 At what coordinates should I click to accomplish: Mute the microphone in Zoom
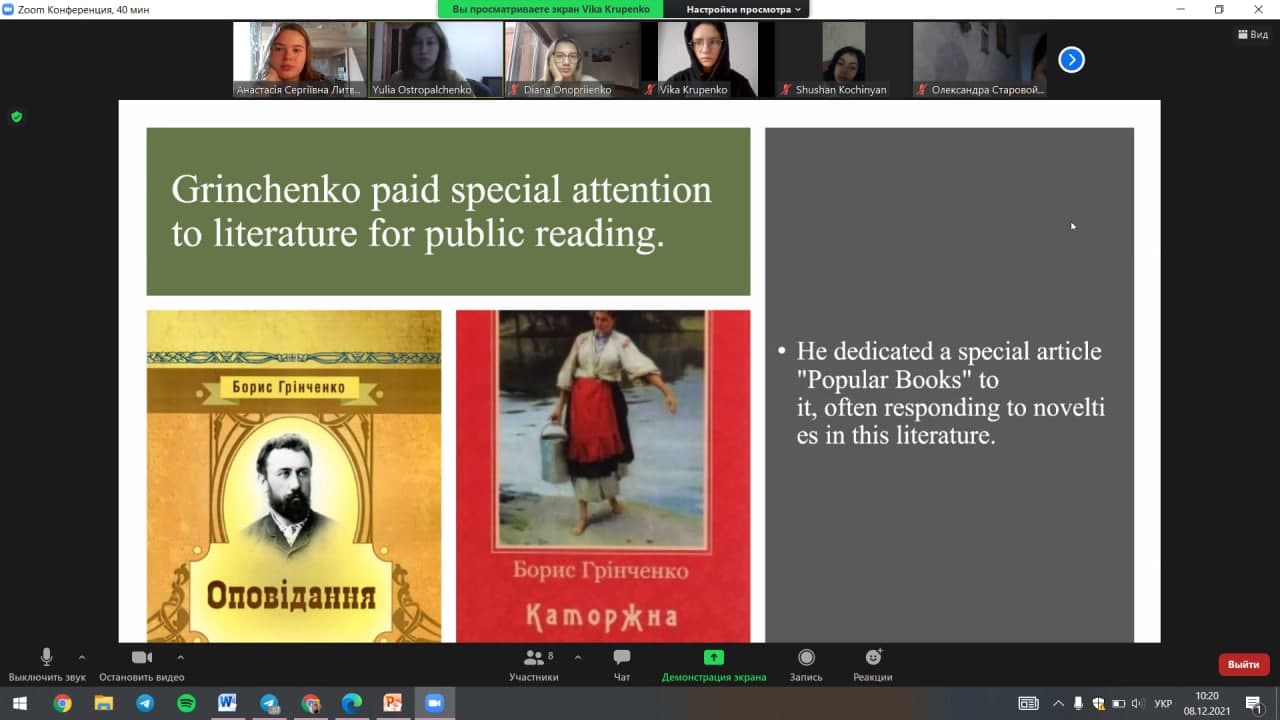(46, 658)
